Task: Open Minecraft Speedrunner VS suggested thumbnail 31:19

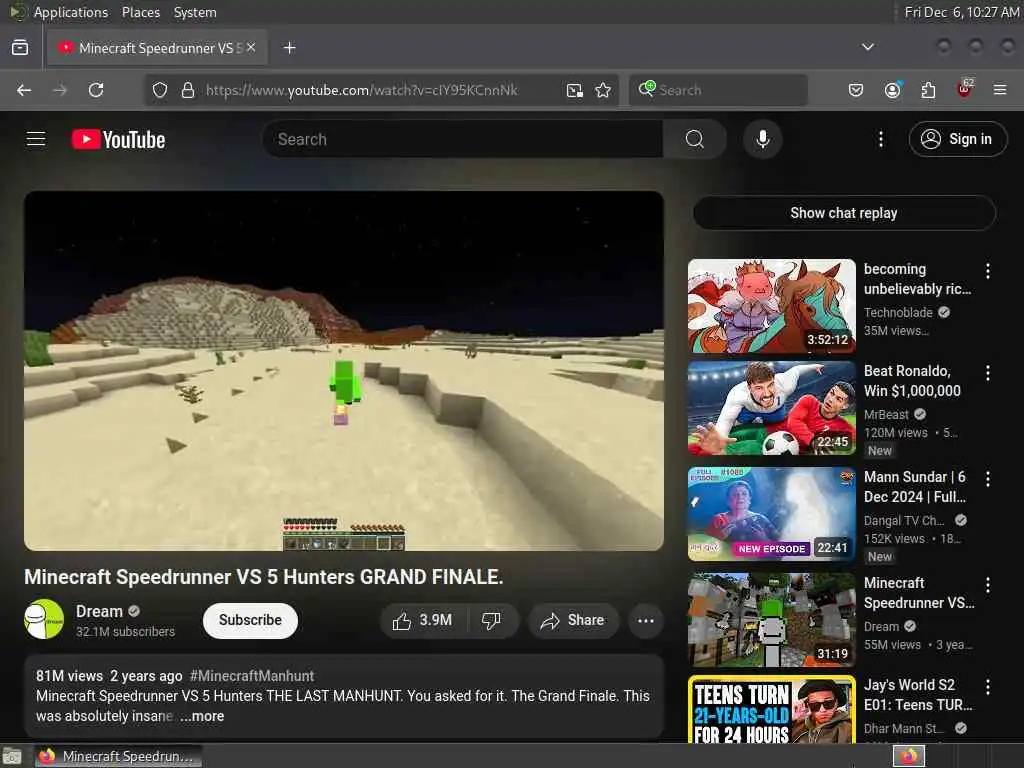Action: coord(771,620)
